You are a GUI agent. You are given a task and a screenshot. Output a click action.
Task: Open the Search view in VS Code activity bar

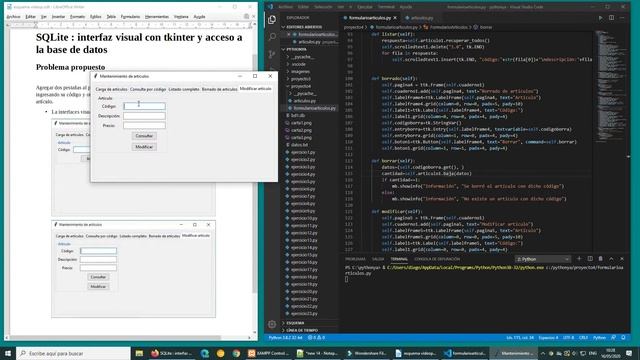click(x=272, y=37)
